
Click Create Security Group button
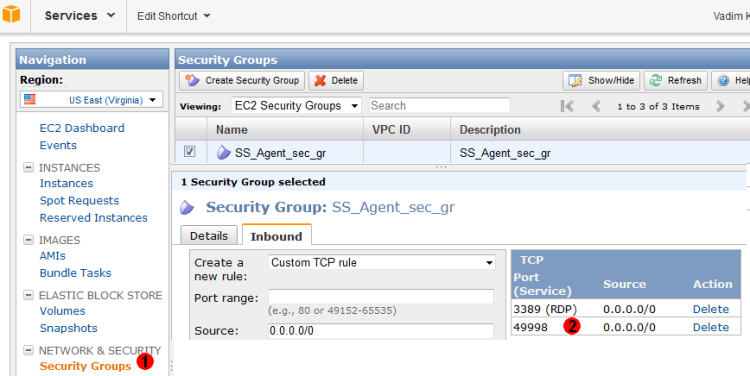pyautogui.click(x=242, y=80)
